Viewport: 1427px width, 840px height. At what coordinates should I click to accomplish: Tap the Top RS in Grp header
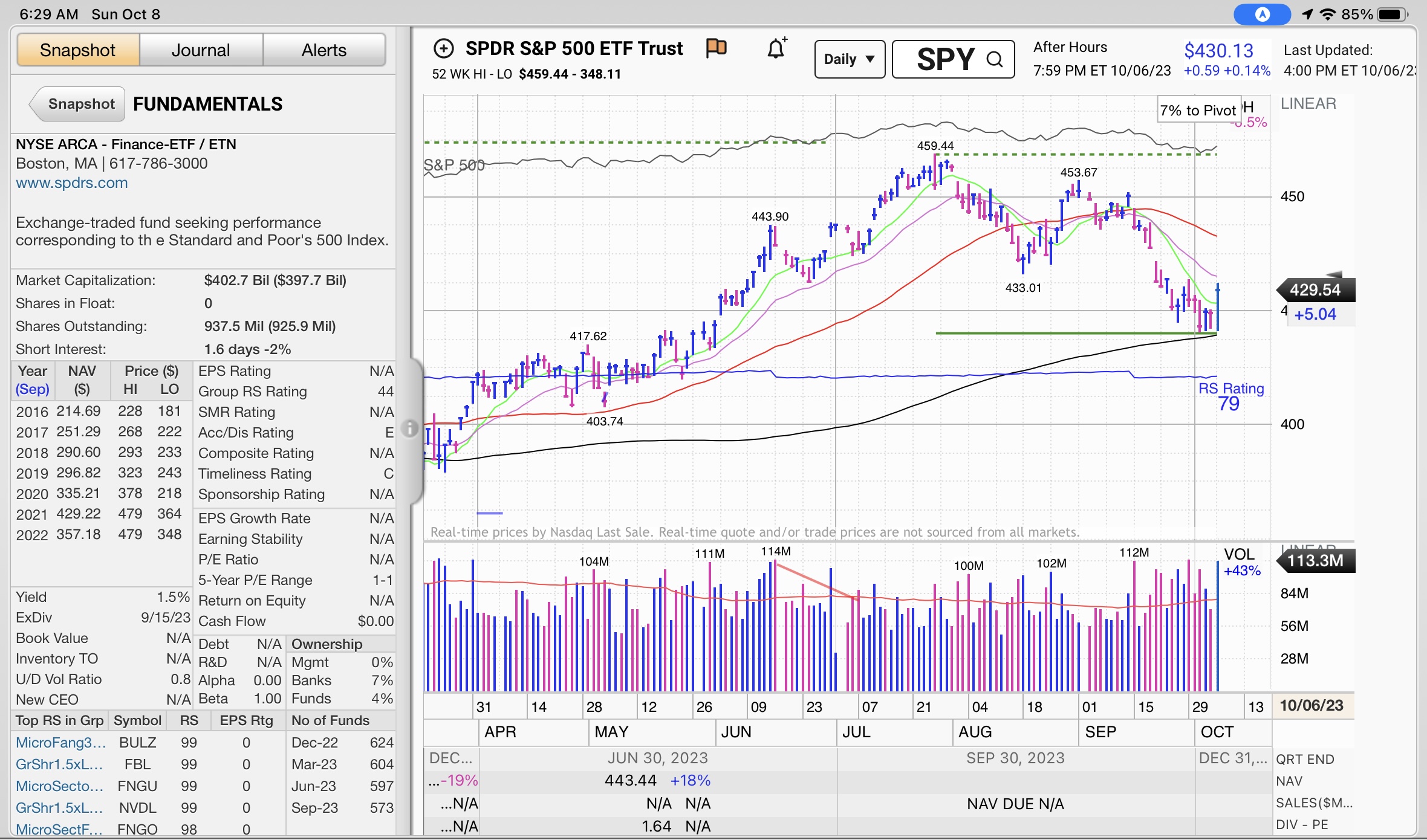point(60,720)
